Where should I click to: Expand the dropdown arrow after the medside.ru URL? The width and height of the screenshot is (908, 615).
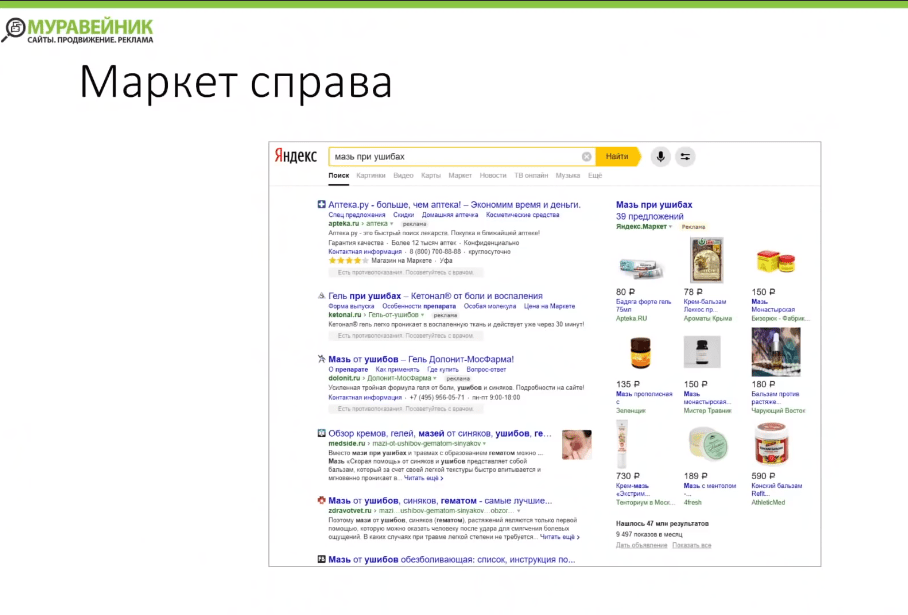(484, 444)
